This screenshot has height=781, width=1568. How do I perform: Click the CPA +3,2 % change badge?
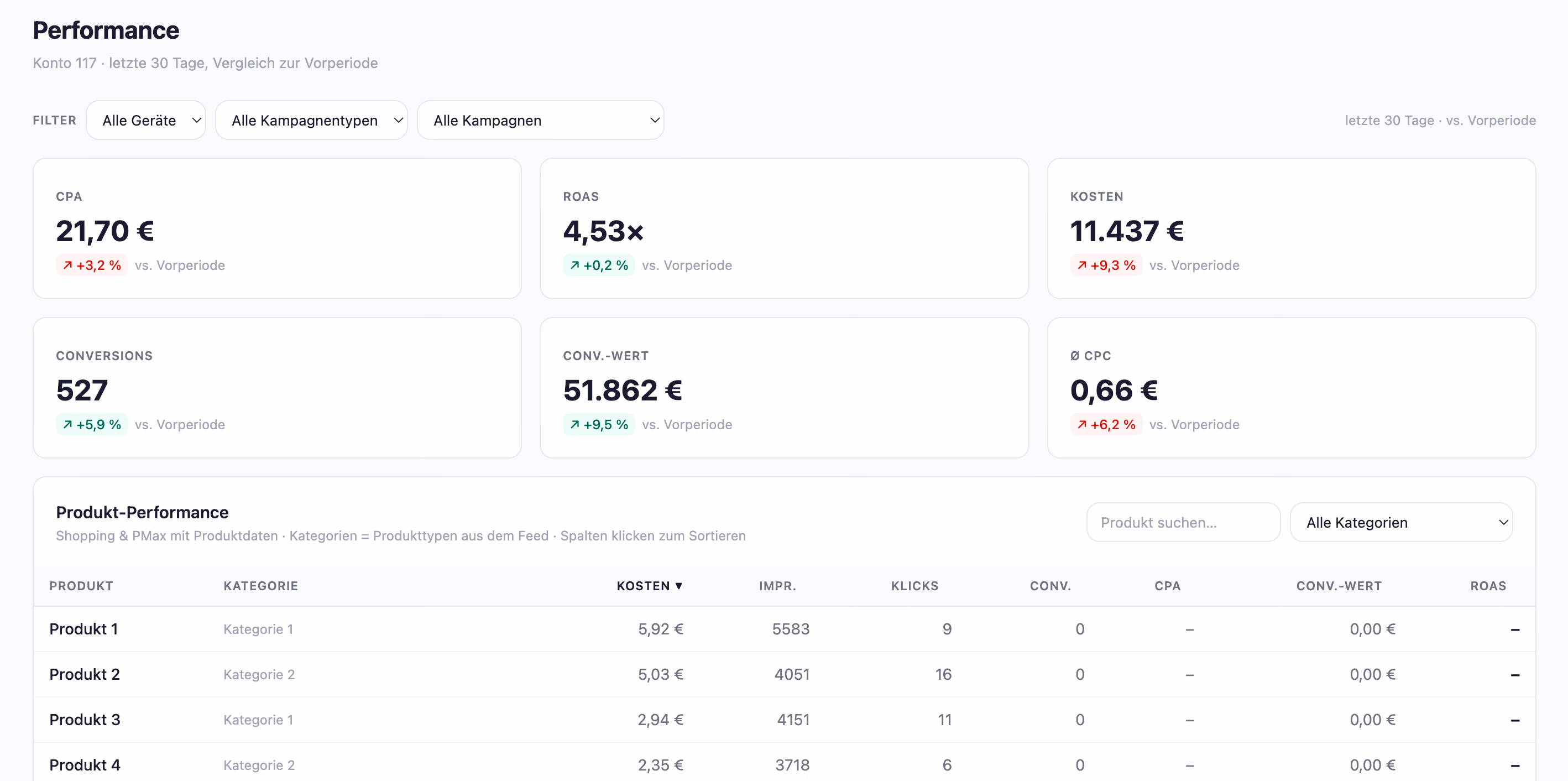coord(91,265)
